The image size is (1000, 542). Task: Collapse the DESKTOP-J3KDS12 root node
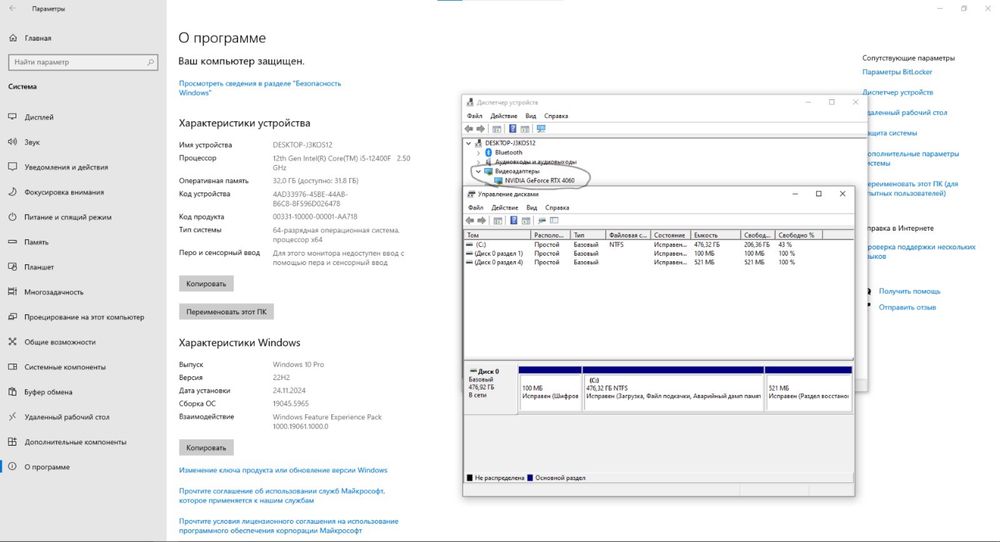click(469, 143)
